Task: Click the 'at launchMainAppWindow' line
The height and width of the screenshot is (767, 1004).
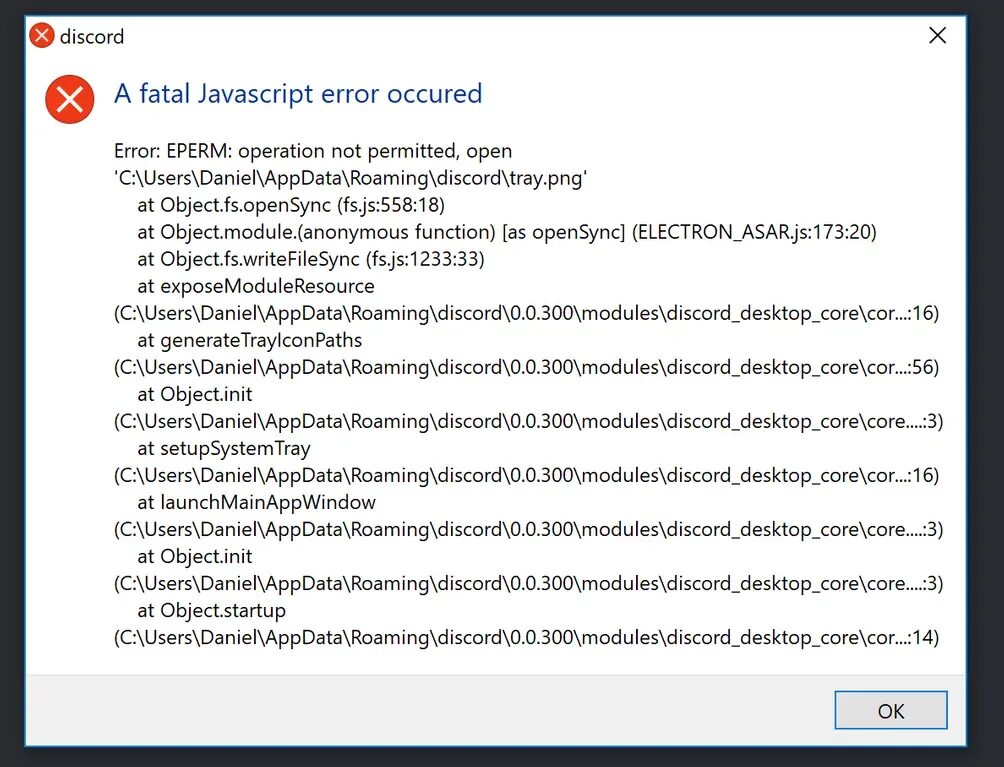Action: (x=256, y=502)
